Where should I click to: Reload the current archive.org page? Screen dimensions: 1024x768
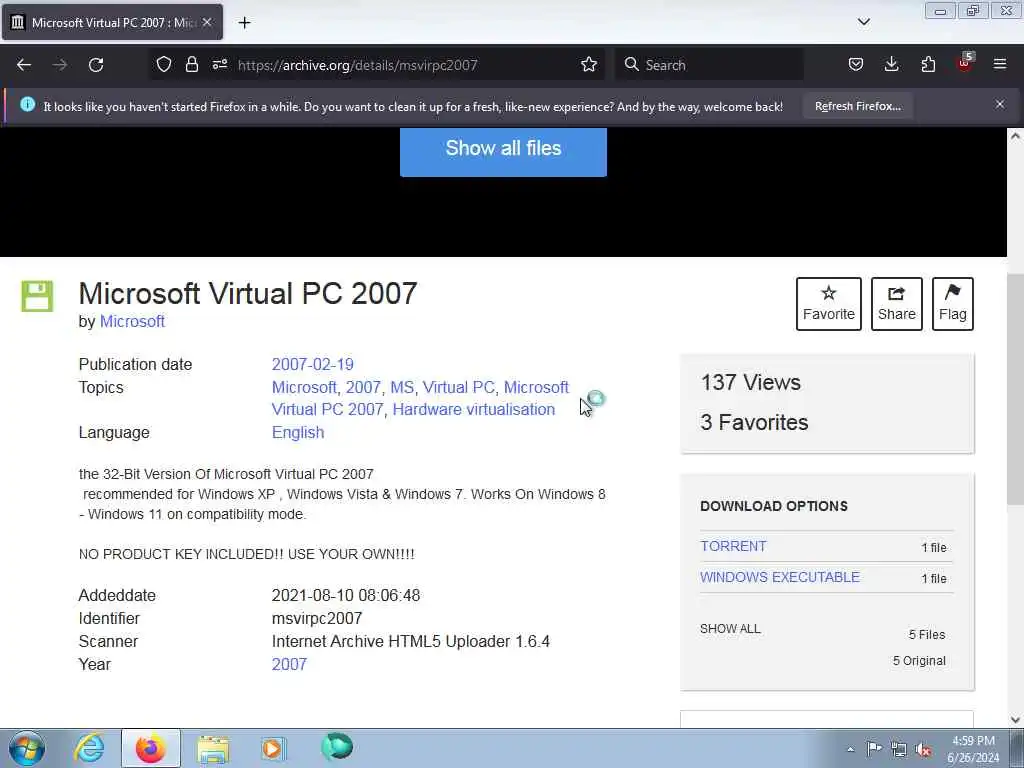96,65
